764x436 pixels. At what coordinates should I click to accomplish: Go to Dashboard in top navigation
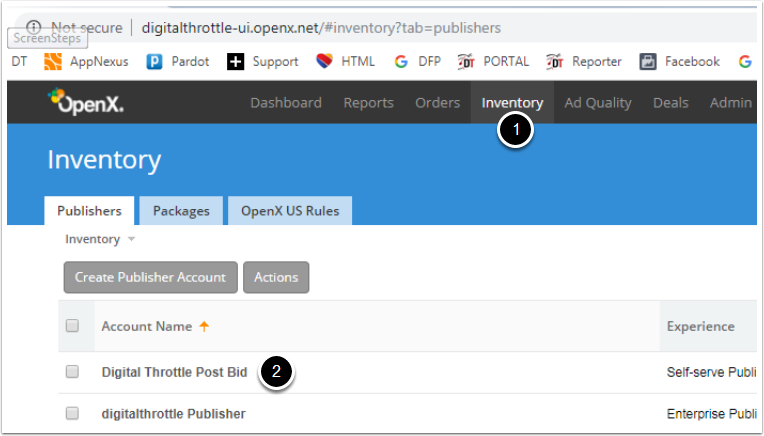coord(286,103)
